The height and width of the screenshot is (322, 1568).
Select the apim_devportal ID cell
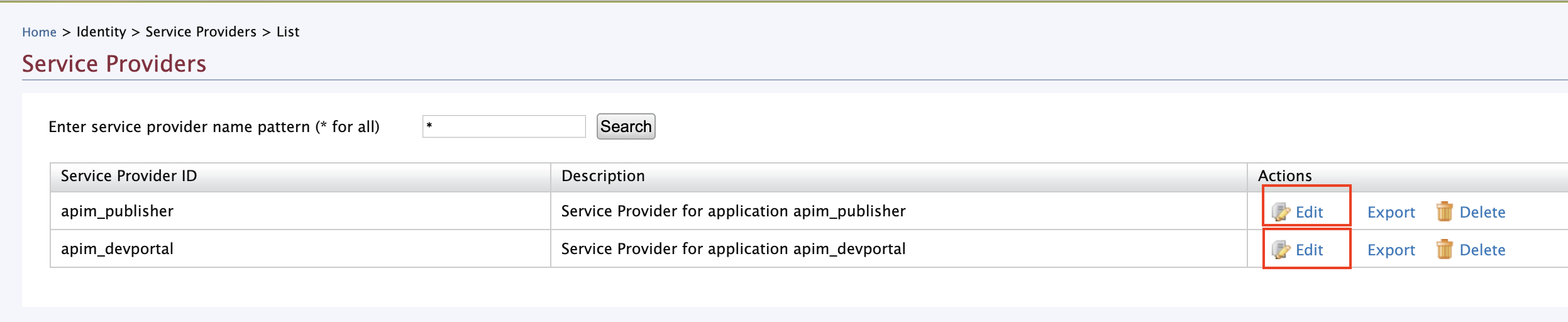[x=117, y=249]
